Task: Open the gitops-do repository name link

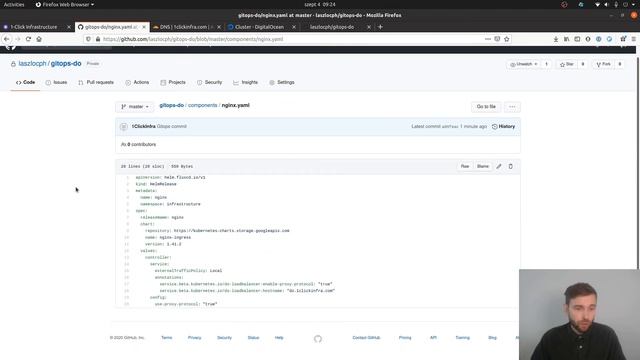Action: [66, 64]
